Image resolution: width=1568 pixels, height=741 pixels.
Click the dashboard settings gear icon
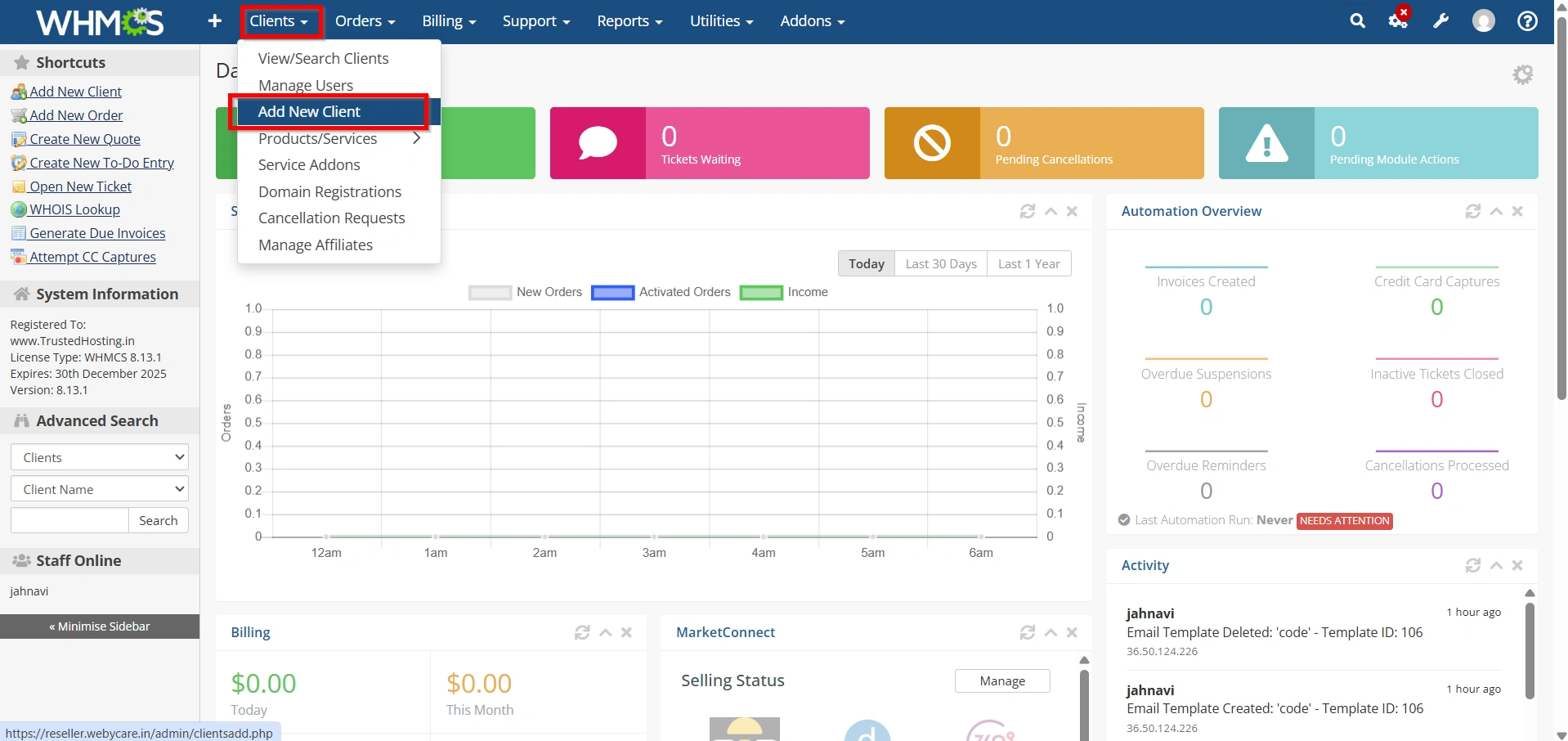(x=1522, y=74)
